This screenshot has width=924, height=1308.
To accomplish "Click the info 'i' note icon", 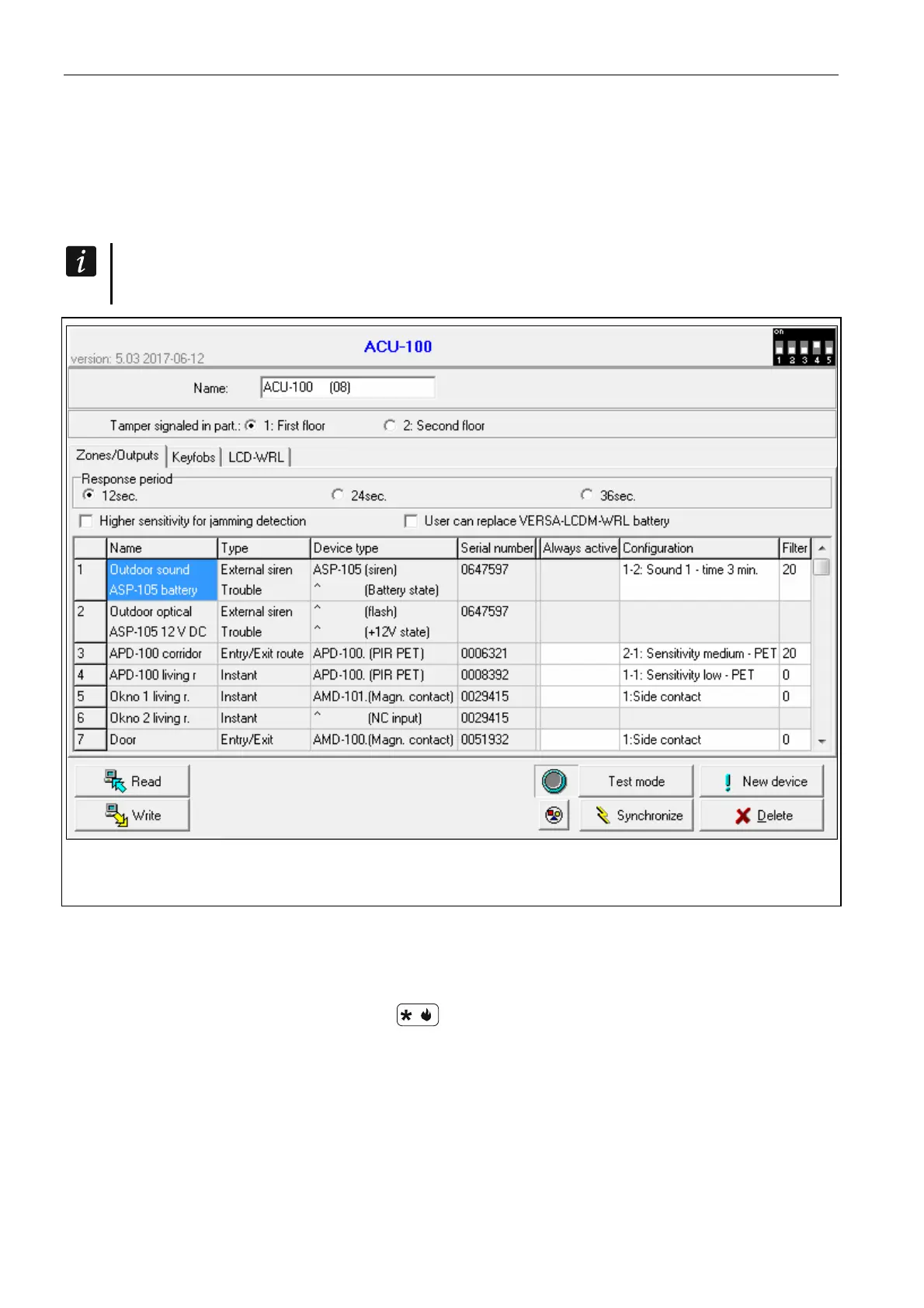I will pos(81,261).
